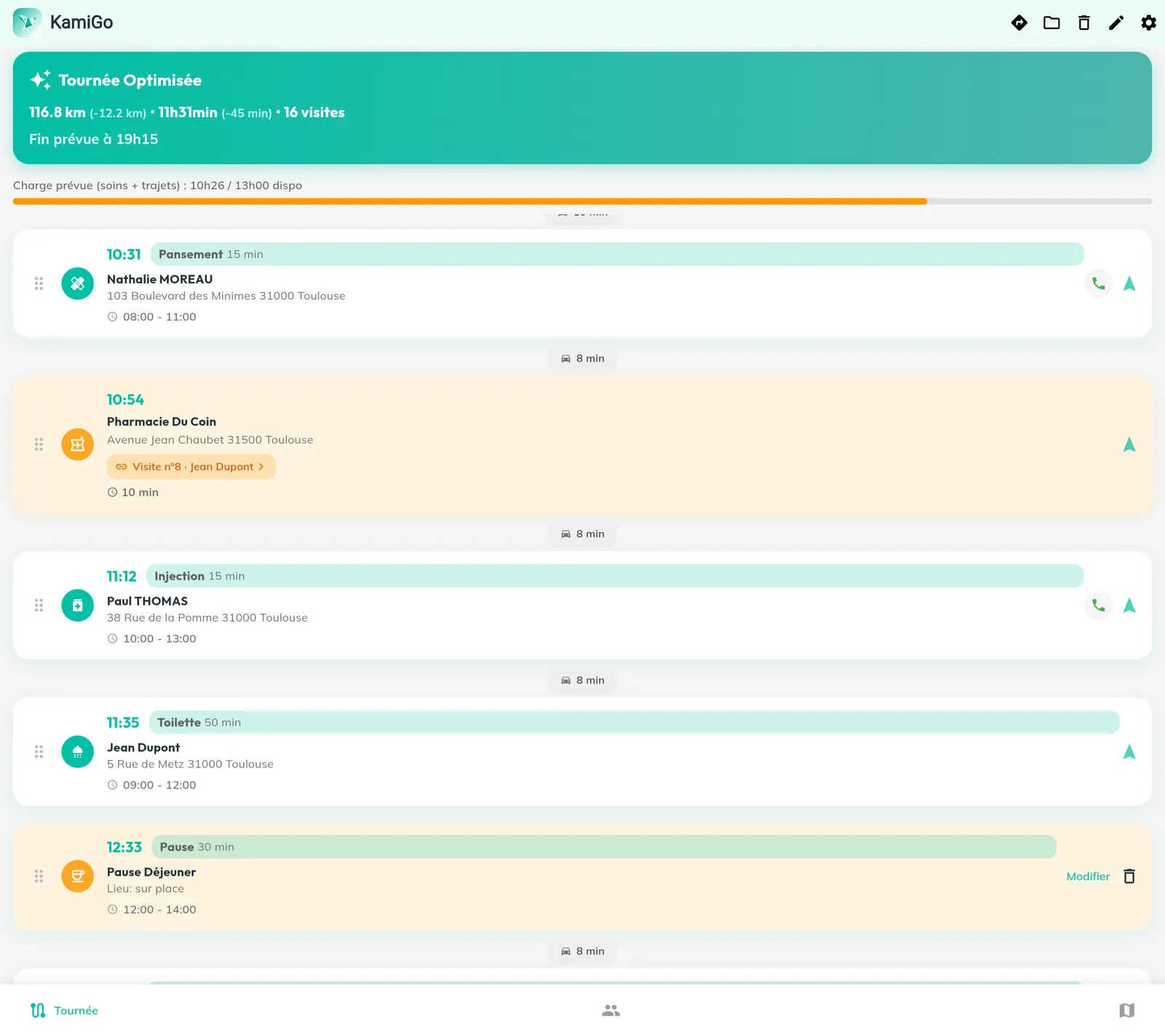Image resolution: width=1165 pixels, height=1036 pixels.
Task: Open settings gear in header
Action: [x=1149, y=23]
